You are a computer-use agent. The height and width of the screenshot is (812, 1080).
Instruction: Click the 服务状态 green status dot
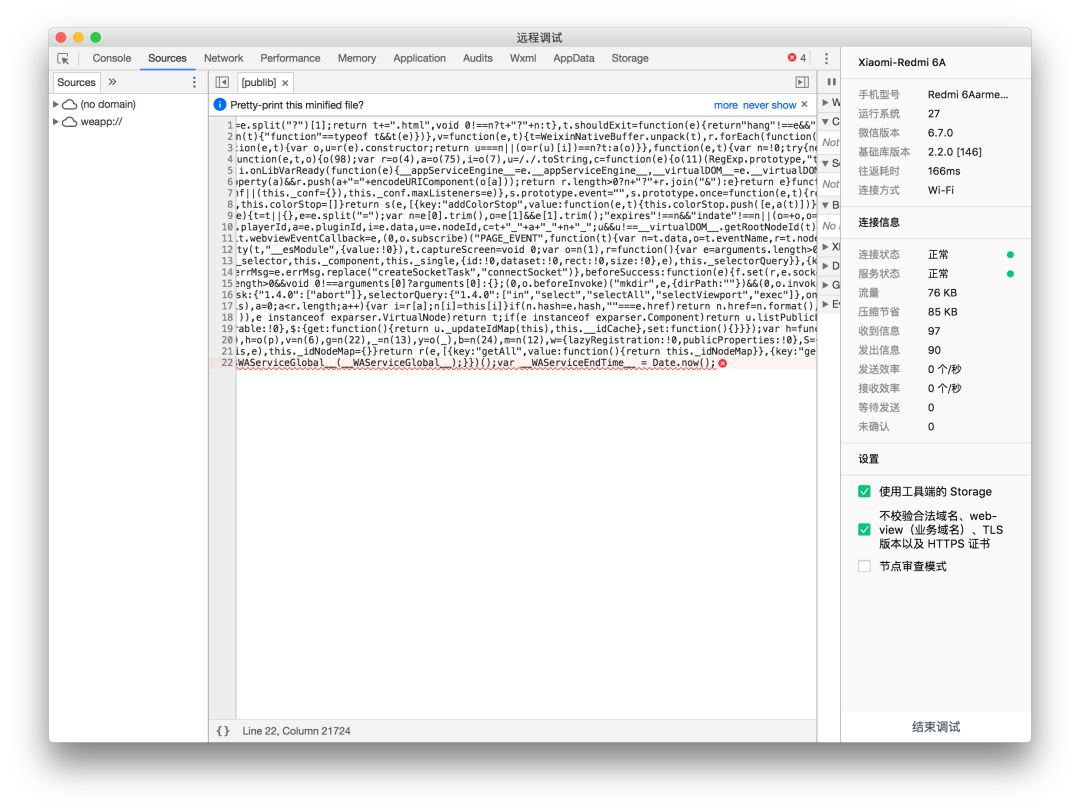click(1010, 274)
